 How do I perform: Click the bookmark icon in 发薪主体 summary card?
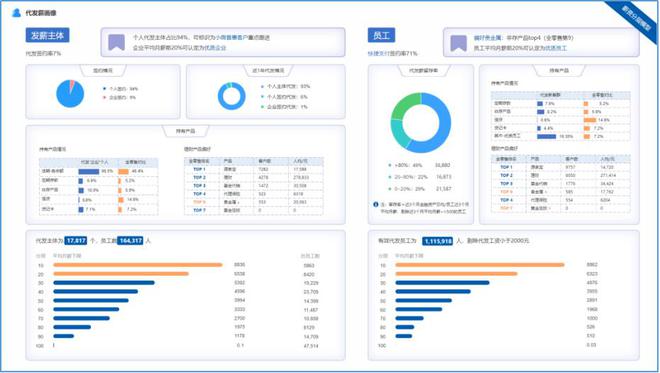point(117,42)
